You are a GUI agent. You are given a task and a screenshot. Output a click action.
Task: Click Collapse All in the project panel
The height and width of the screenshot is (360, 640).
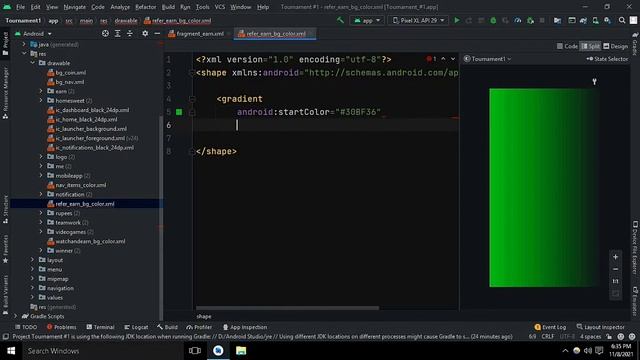130,33
